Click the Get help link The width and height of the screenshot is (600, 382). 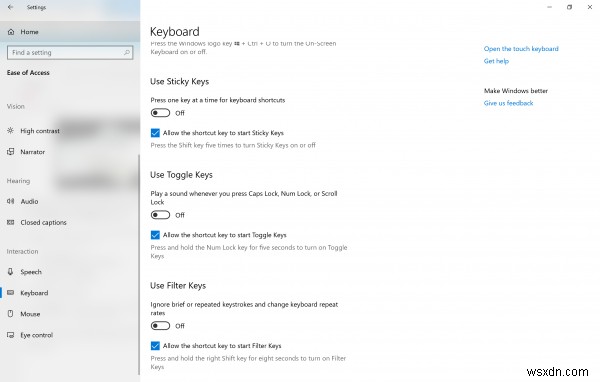pyautogui.click(x=496, y=61)
